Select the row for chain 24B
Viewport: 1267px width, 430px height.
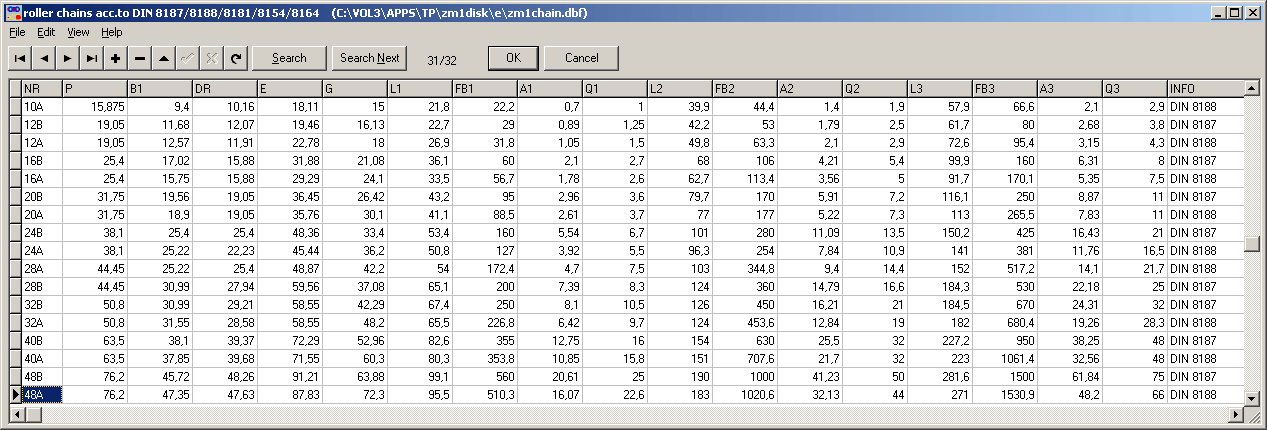(40, 232)
